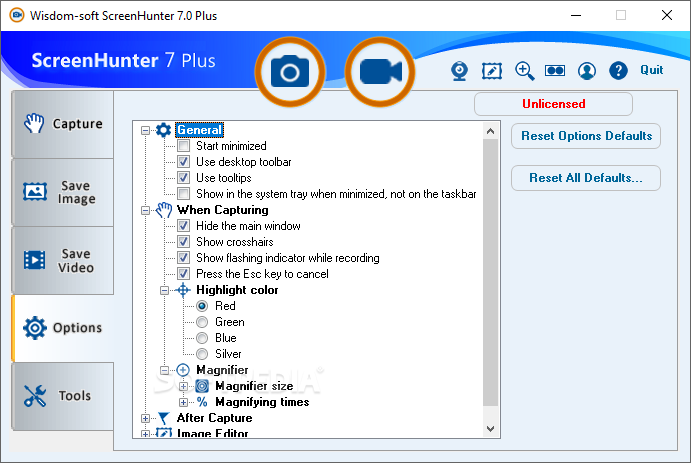Select the When Capturing tree label
Viewport: 691px width, 463px height.
[x=223, y=210]
